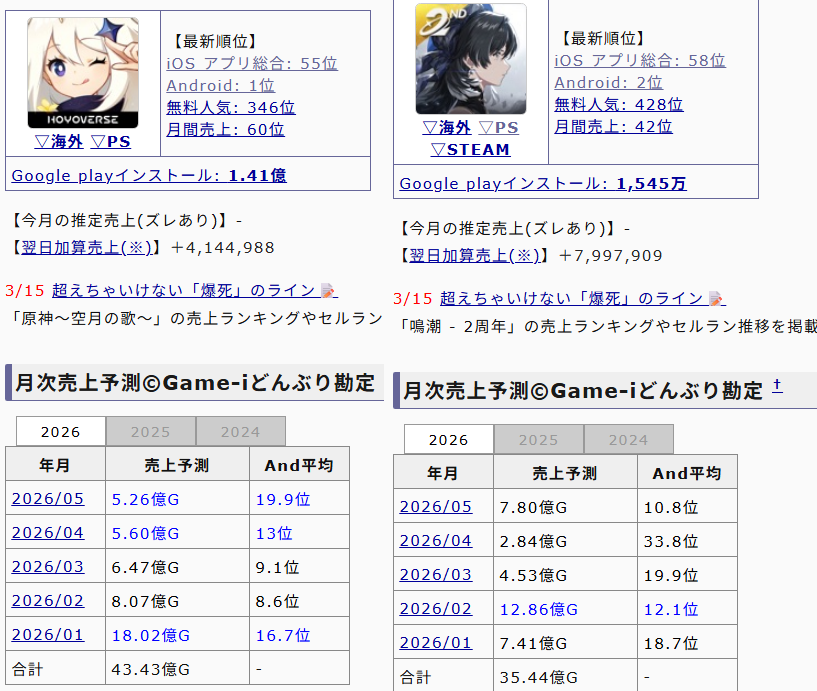Open Android: 1位 ranking link
Screen dimensions: 817x691
[x=220, y=85]
